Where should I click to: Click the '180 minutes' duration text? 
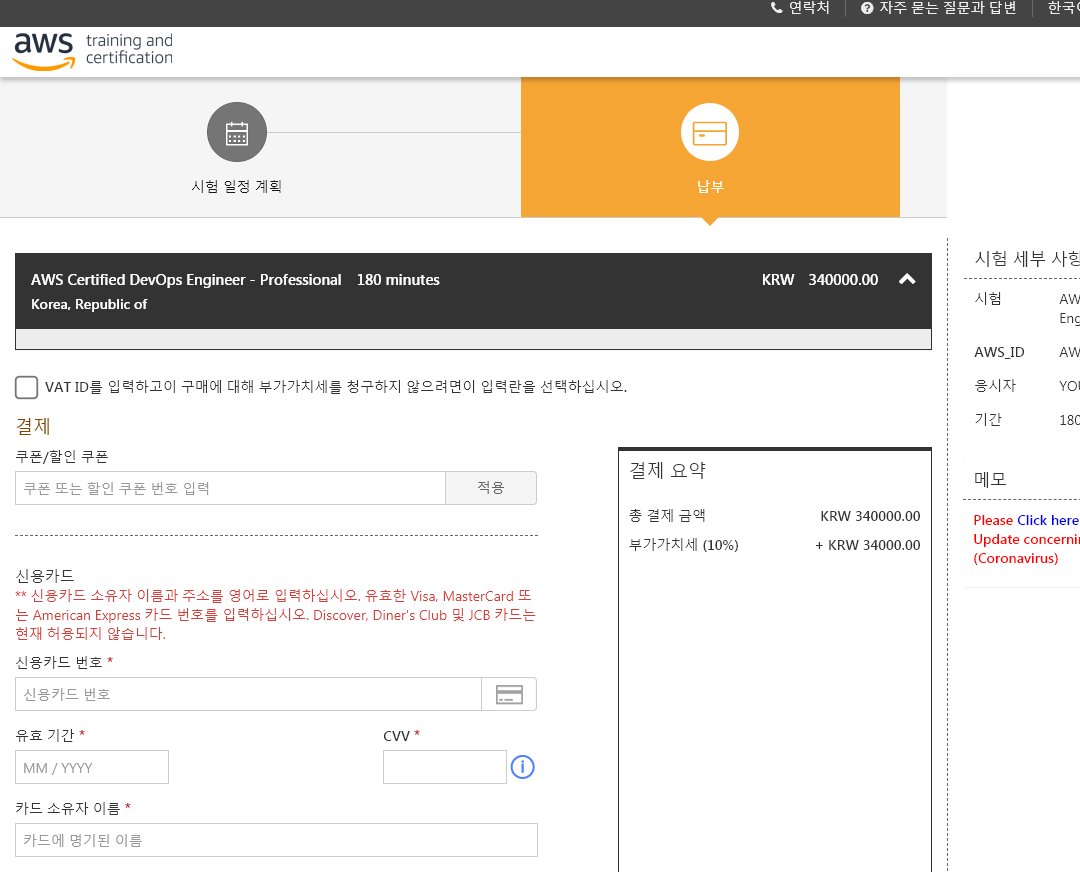398,280
